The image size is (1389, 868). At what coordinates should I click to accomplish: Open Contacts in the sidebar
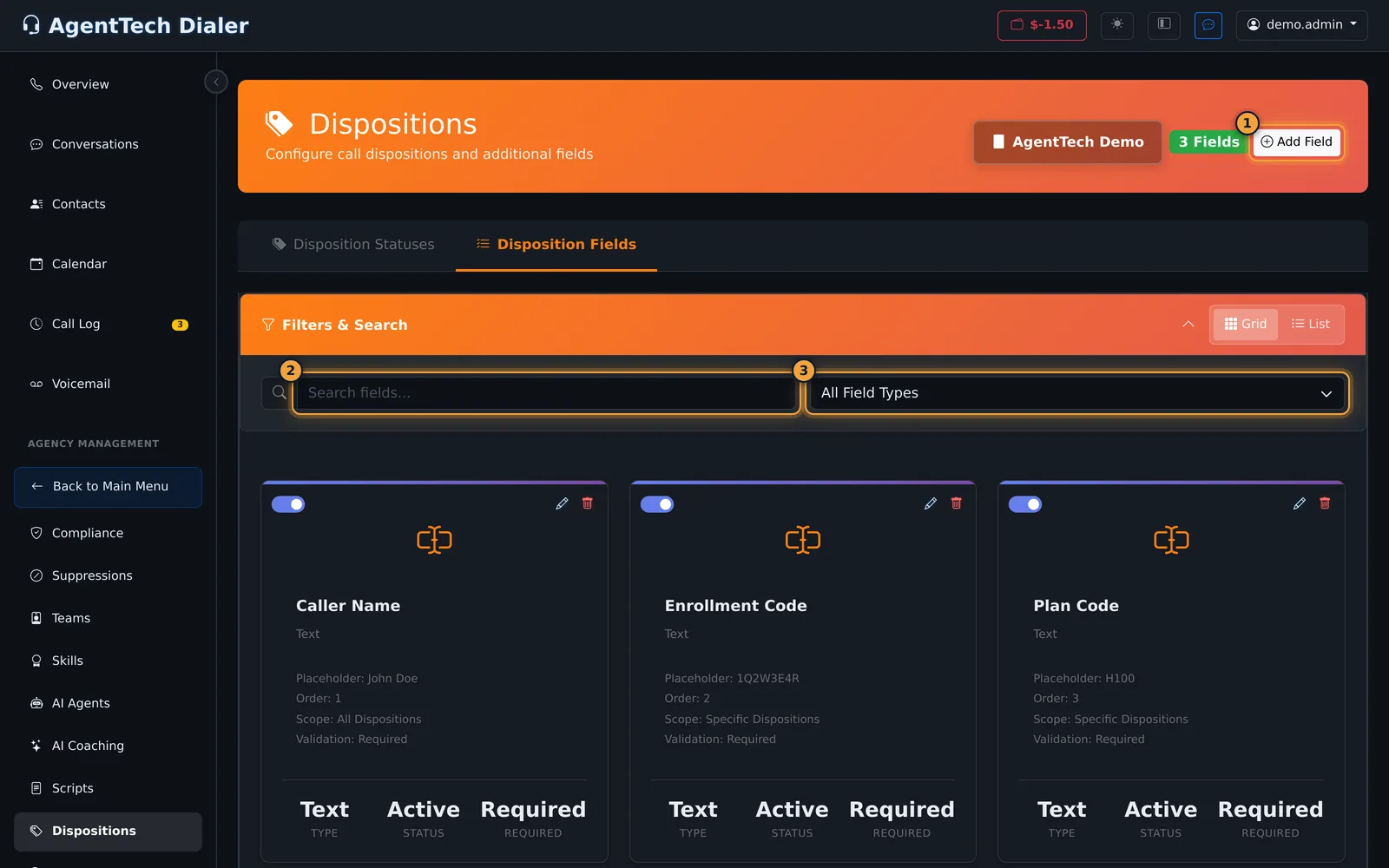click(108, 204)
